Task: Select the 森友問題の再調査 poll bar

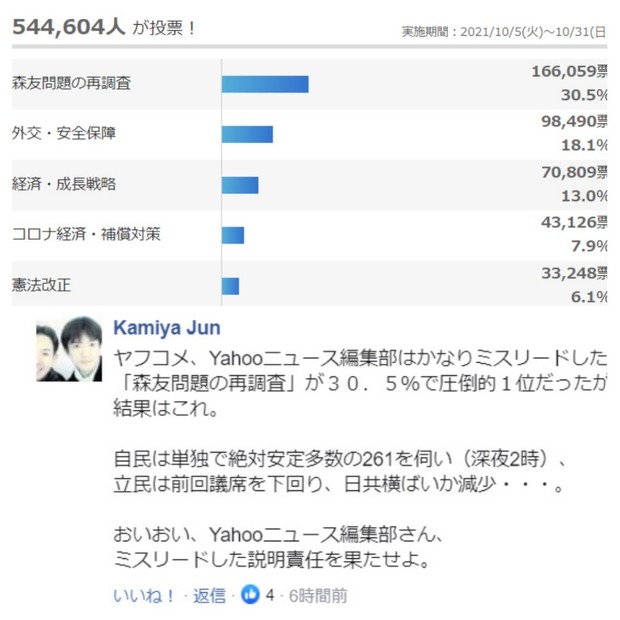Action: pos(265,84)
